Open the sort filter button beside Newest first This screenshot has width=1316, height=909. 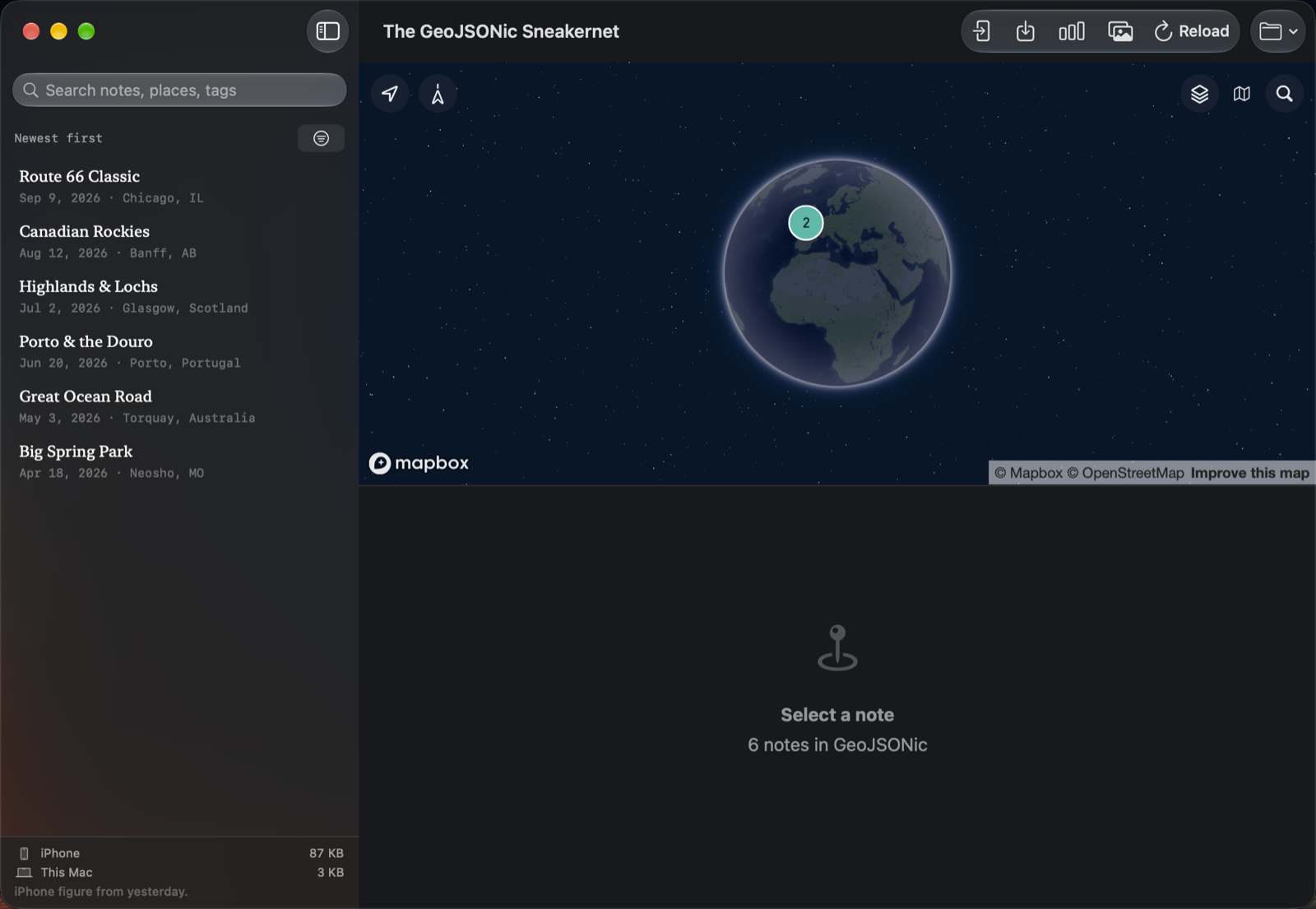point(321,138)
